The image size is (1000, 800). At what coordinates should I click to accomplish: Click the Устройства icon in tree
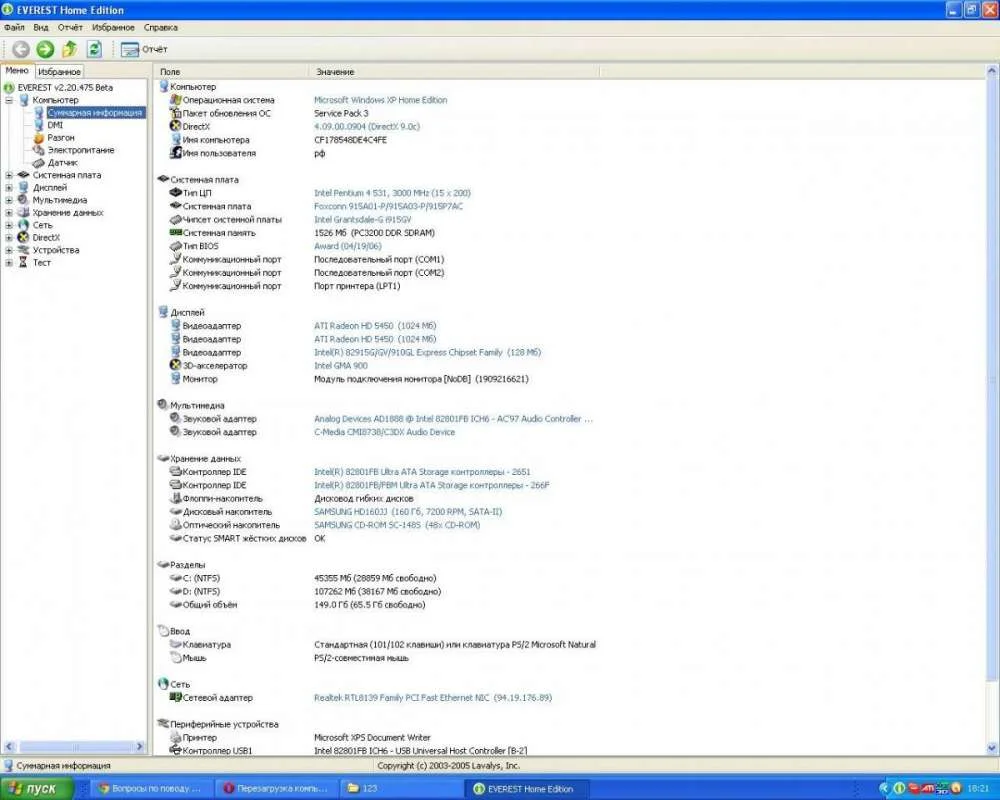pos(24,250)
